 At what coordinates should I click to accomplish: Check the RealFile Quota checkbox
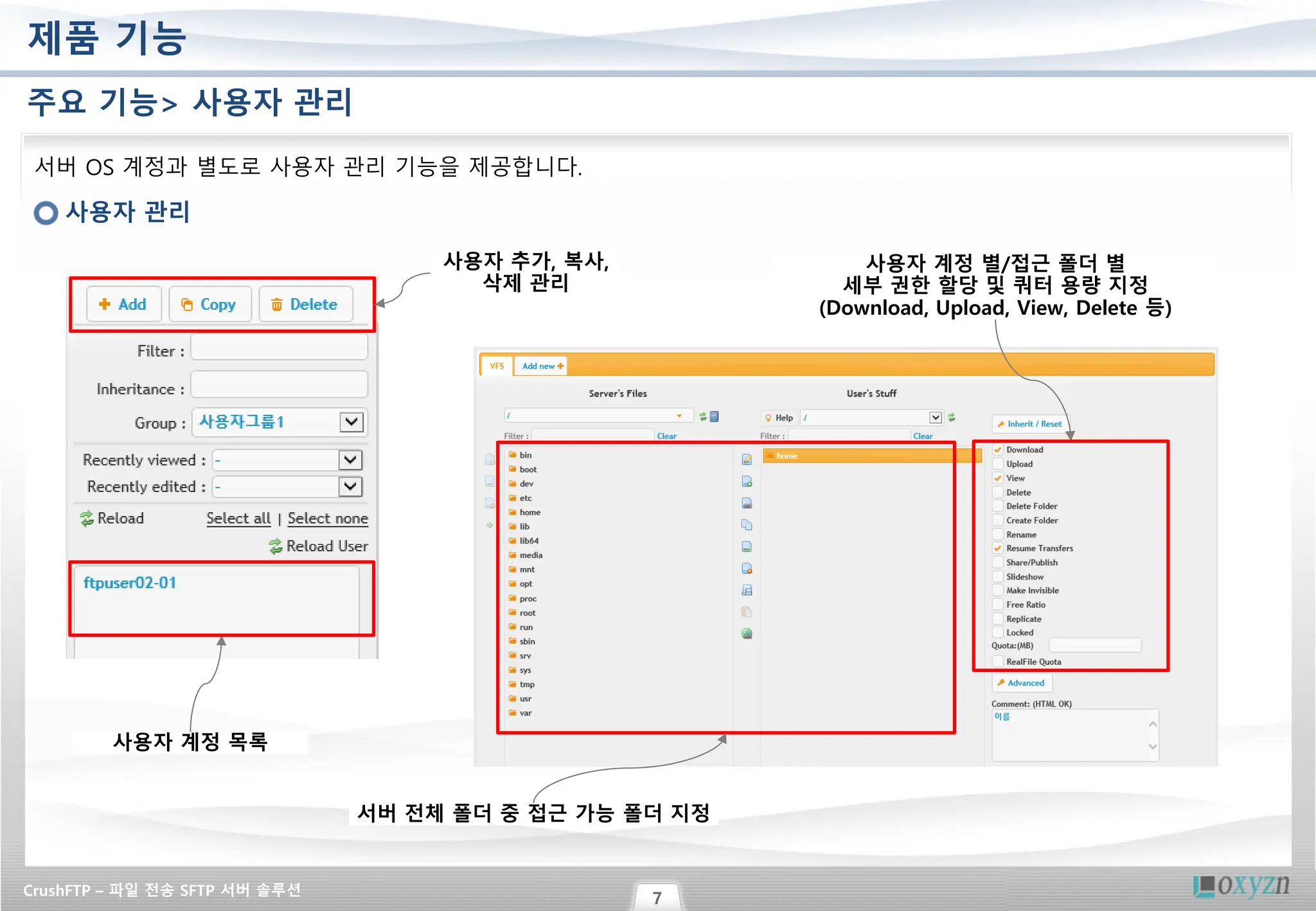[998, 662]
